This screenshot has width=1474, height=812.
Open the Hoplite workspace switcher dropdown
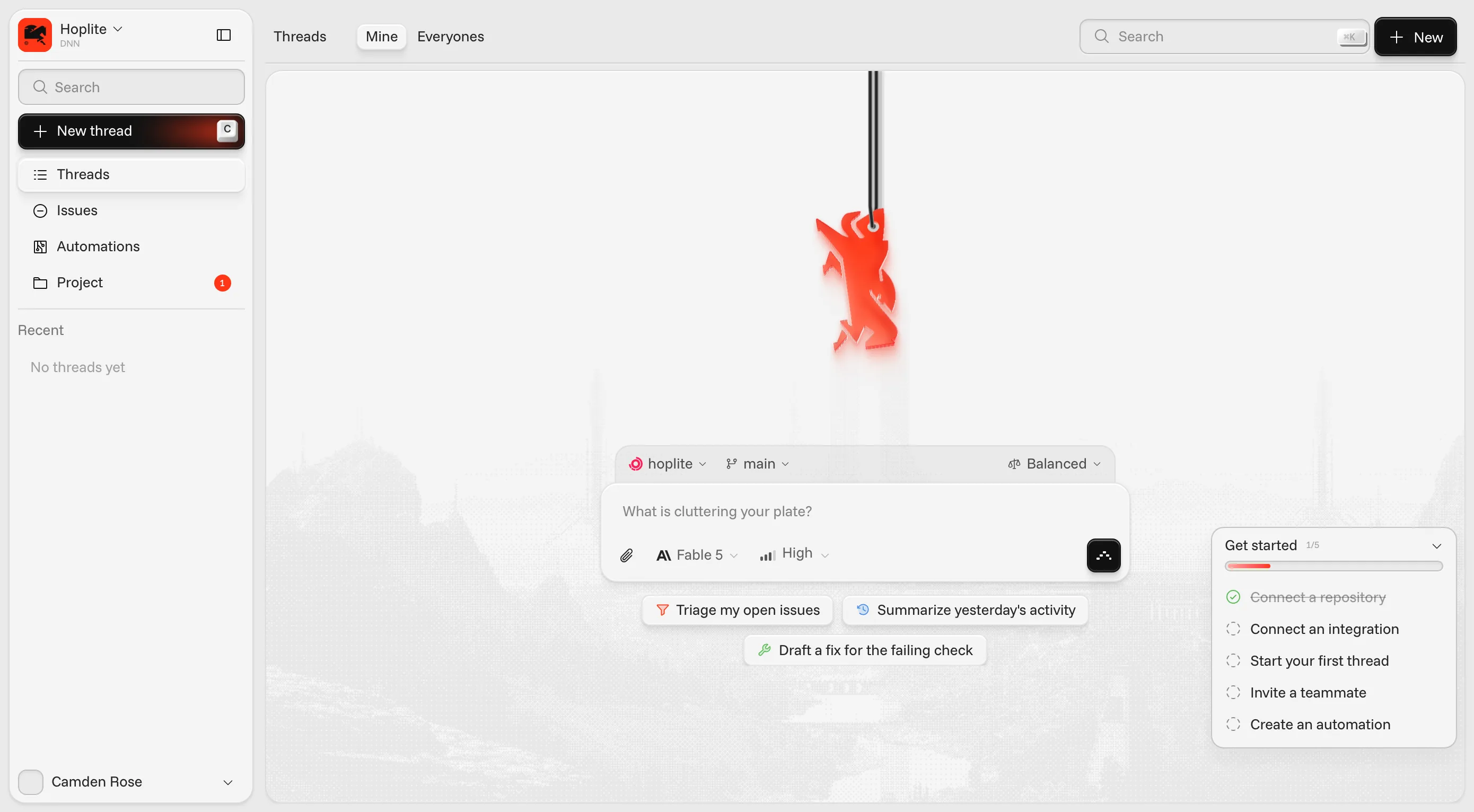point(91,29)
